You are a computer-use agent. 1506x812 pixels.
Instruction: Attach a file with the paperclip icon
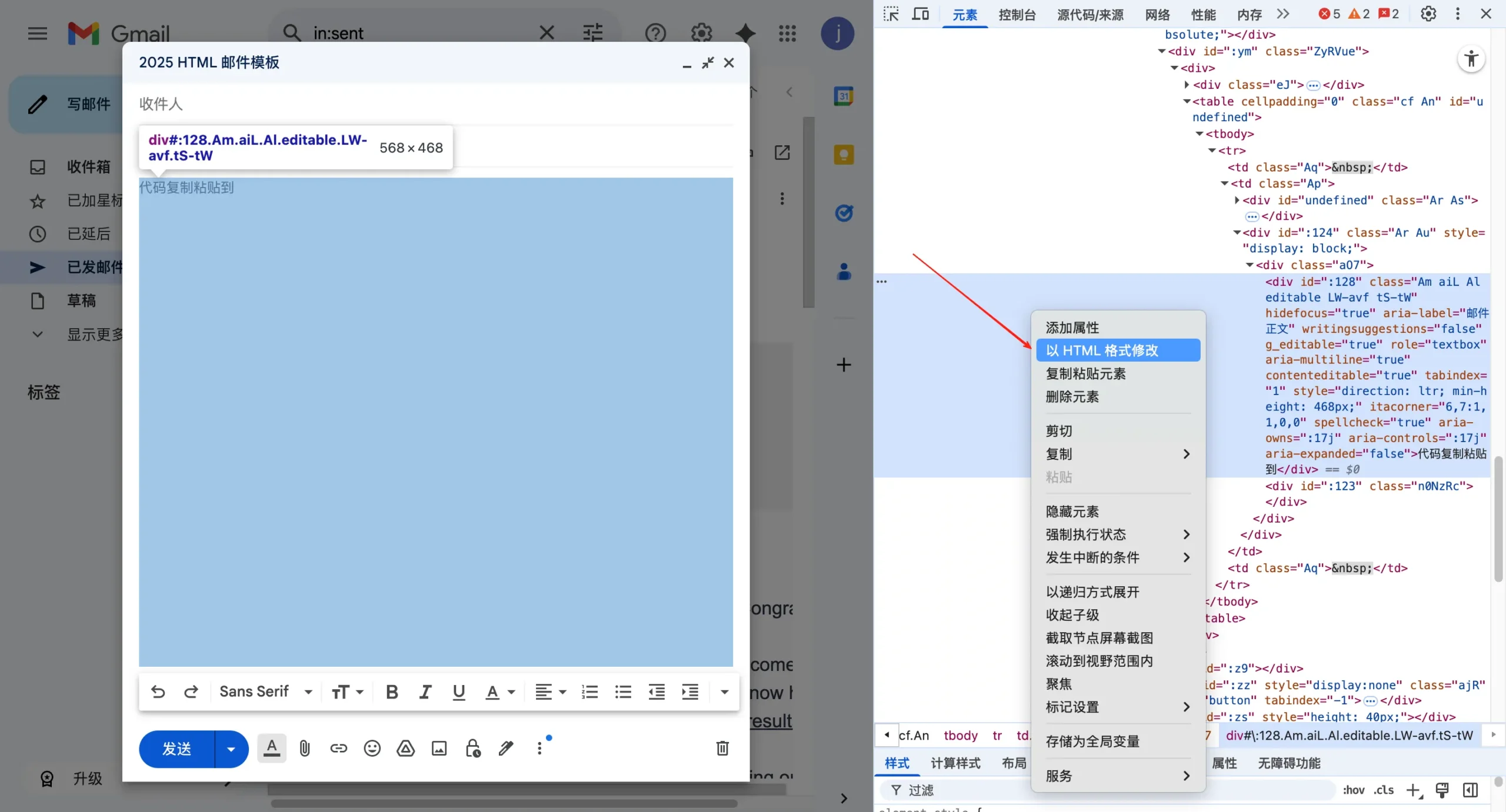click(x=304, y=748)
